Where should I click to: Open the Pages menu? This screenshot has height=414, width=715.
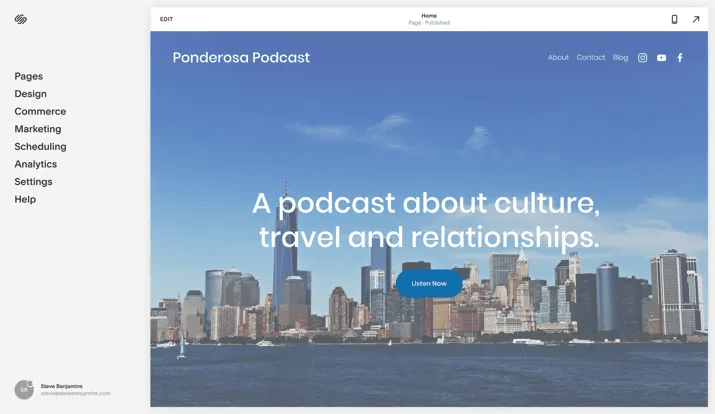[29, 76]
